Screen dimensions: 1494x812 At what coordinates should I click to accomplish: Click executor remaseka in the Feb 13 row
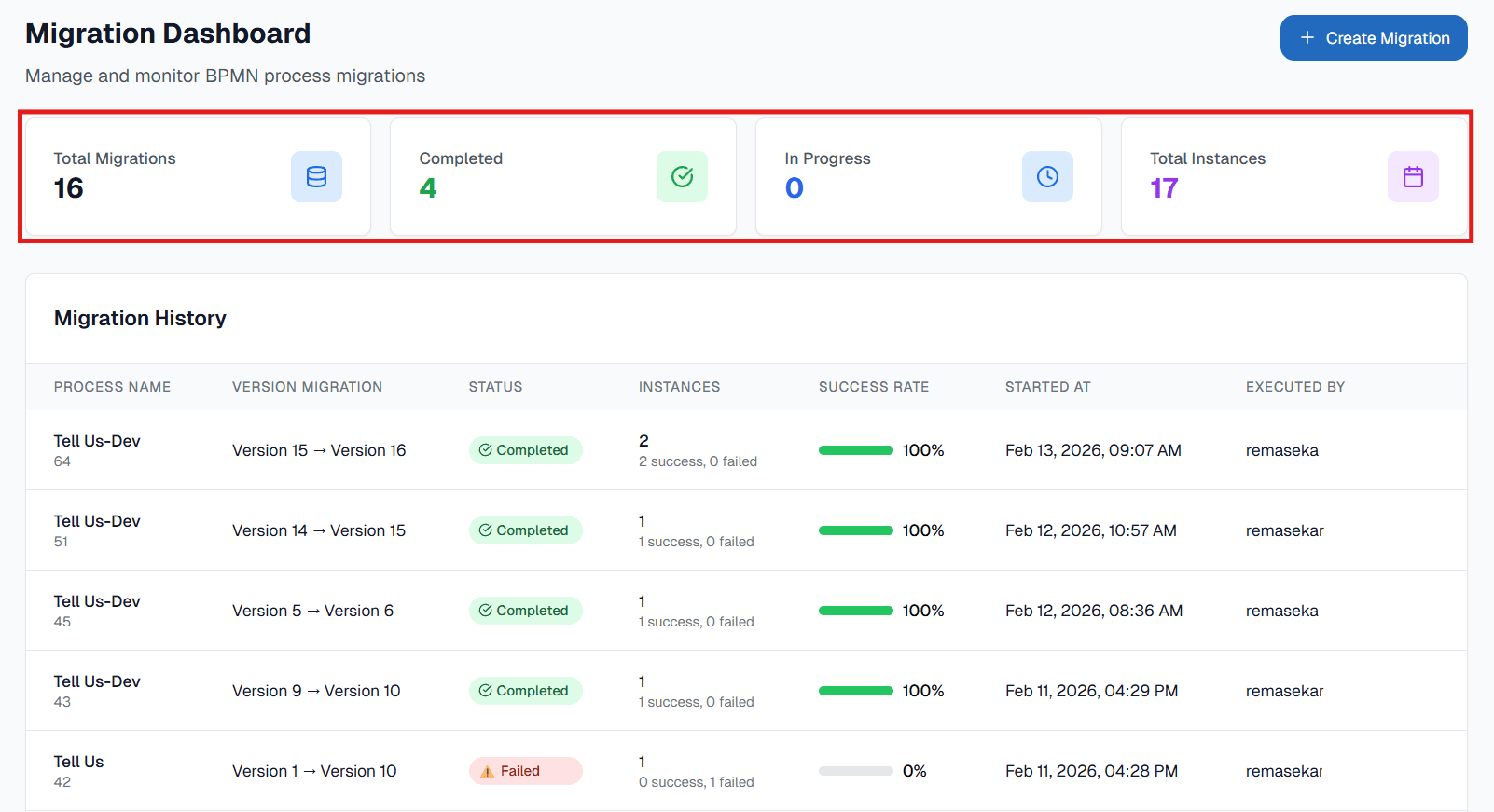point(1282,450)
